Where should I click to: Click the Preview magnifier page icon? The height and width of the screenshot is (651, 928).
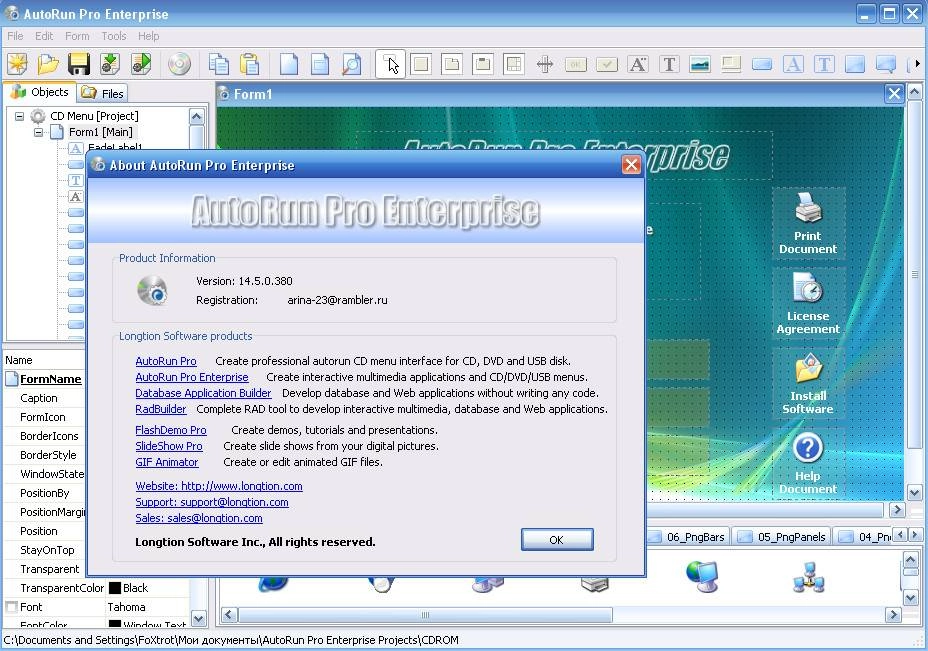(352, 64)
